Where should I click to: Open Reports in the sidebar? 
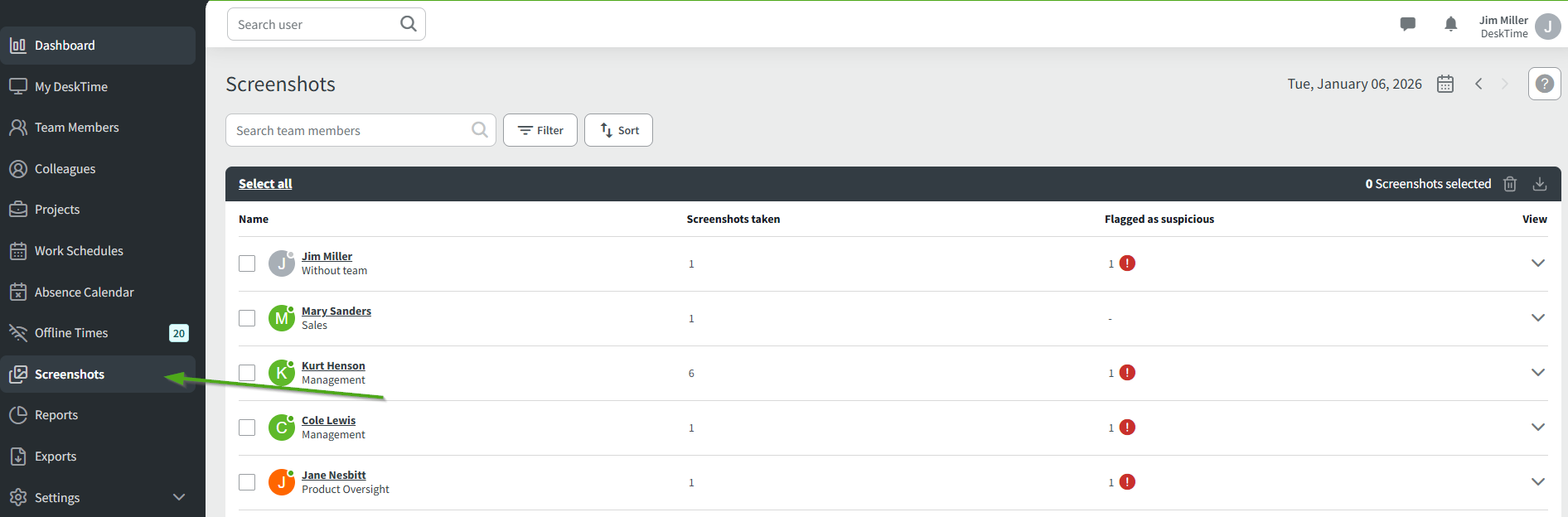(x=56, y=415)
